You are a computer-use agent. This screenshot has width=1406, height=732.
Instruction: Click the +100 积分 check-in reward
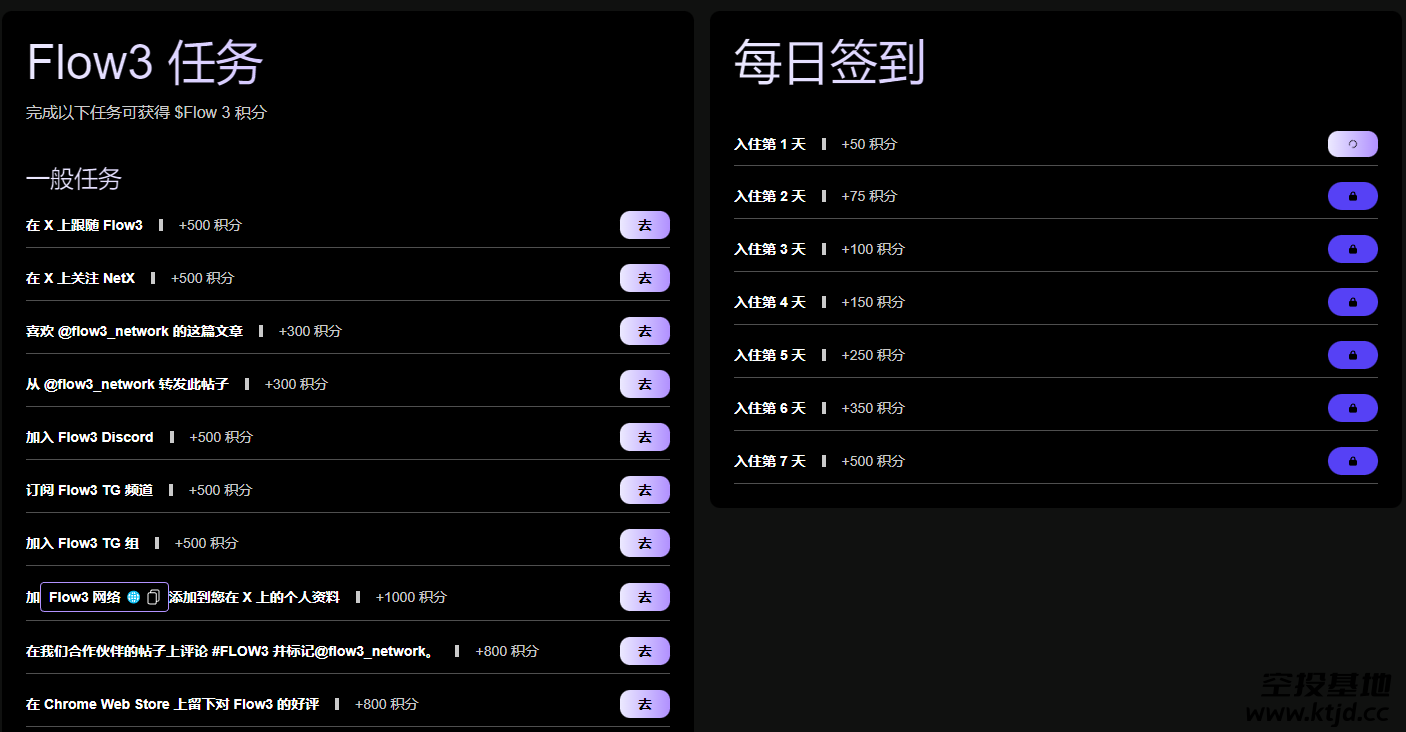coord(873,249)
